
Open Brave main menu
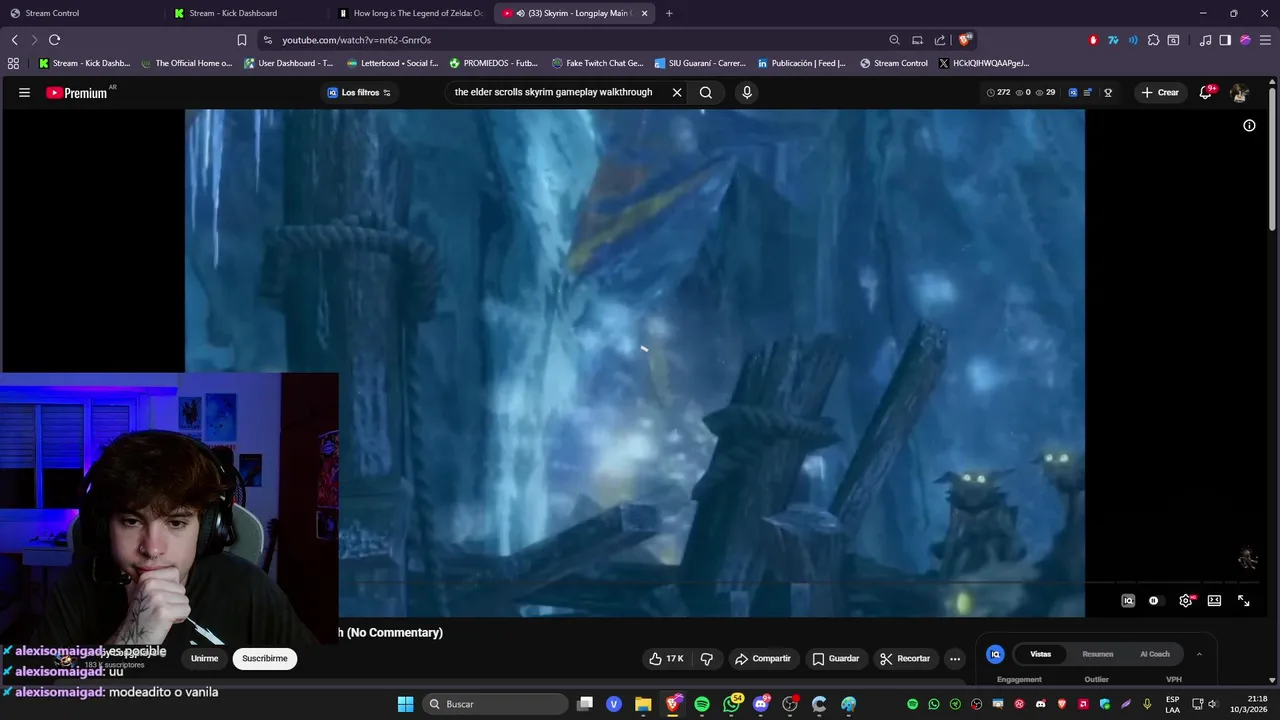[x=1265, y=40]
